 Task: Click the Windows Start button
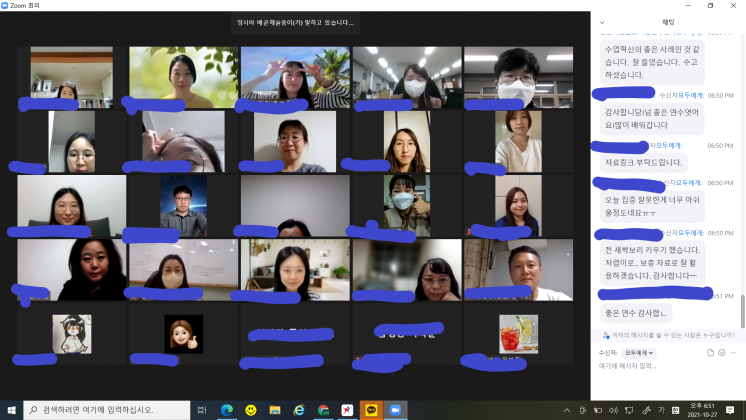click(x=11, y=410)
